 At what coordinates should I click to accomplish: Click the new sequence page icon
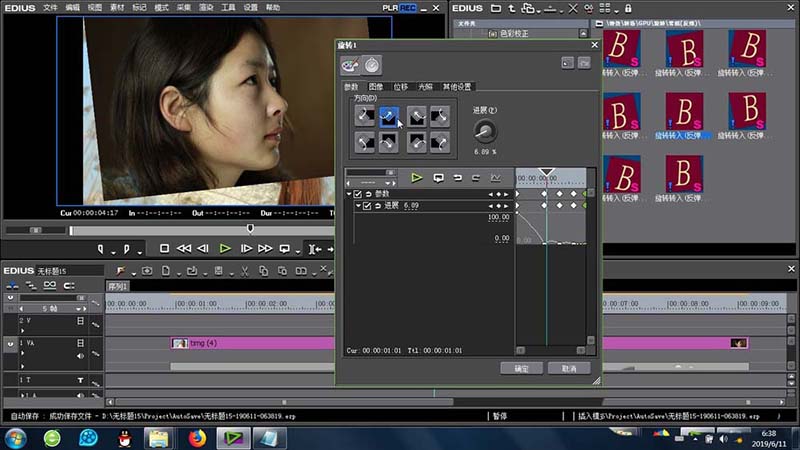(x=166, y=271)
